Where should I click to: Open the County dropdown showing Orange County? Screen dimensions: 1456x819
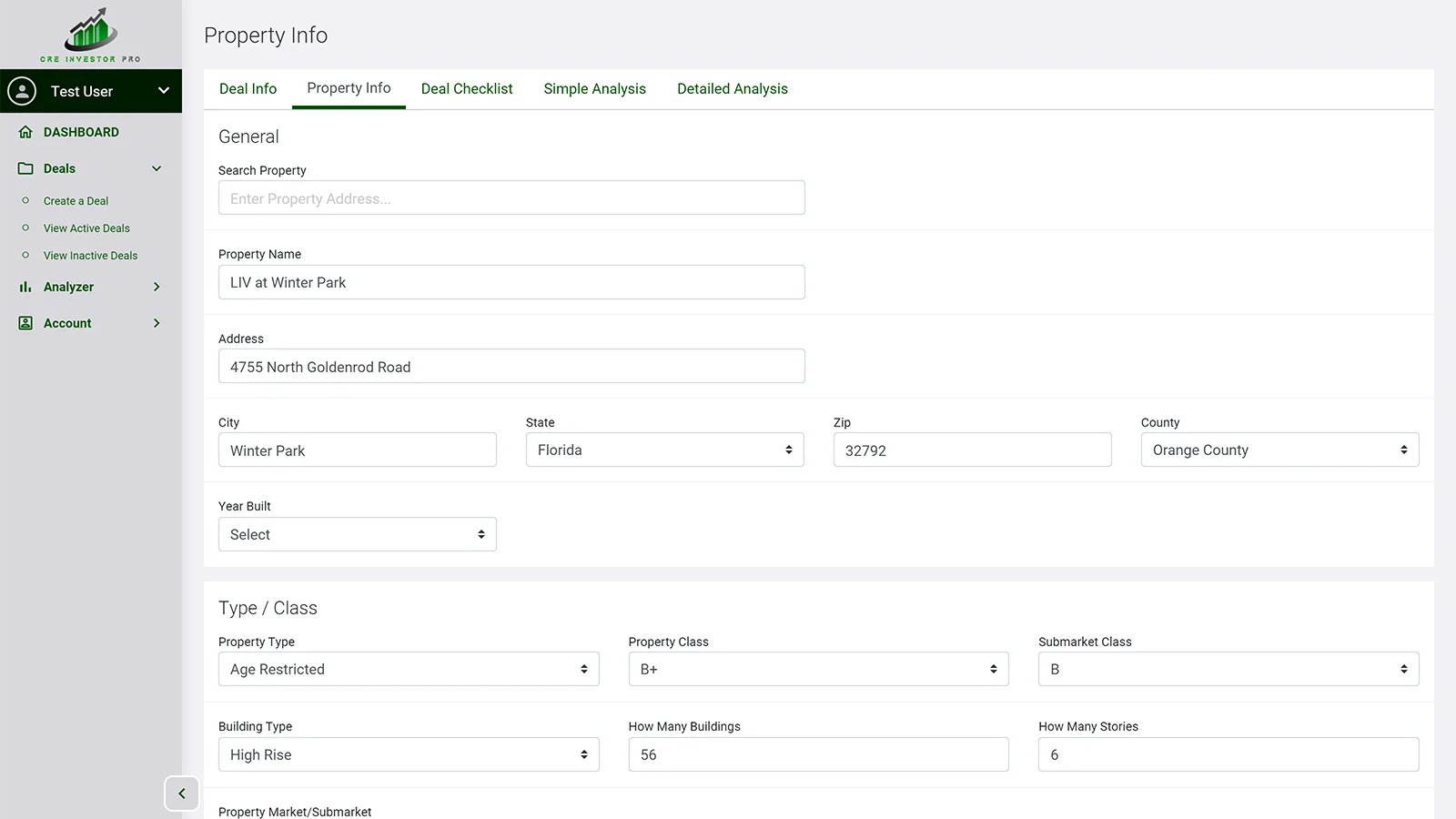(1280, 450)
